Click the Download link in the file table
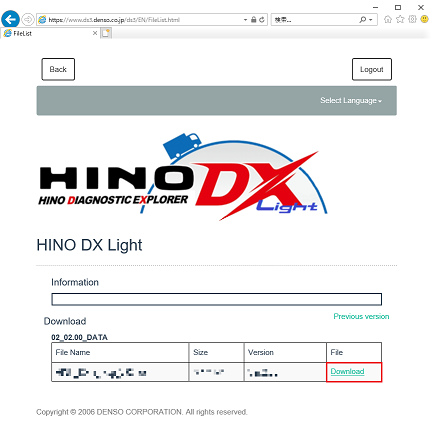Viewport: 433px width, 428px height. pos(347,371)
